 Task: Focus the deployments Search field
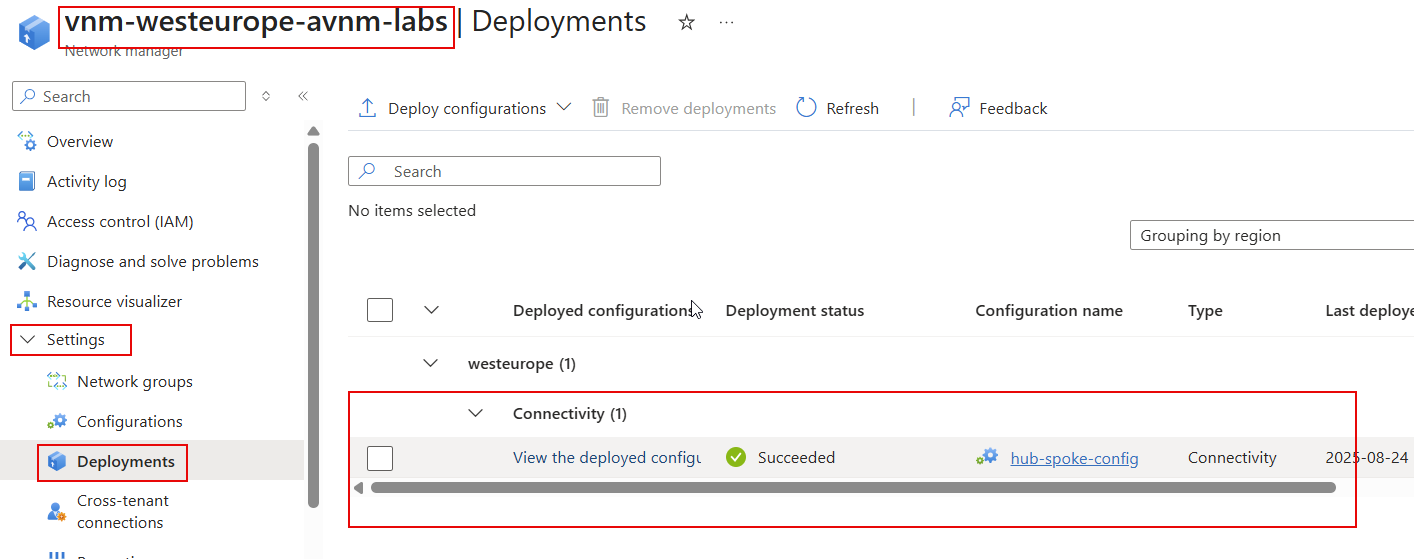point(504,171)
